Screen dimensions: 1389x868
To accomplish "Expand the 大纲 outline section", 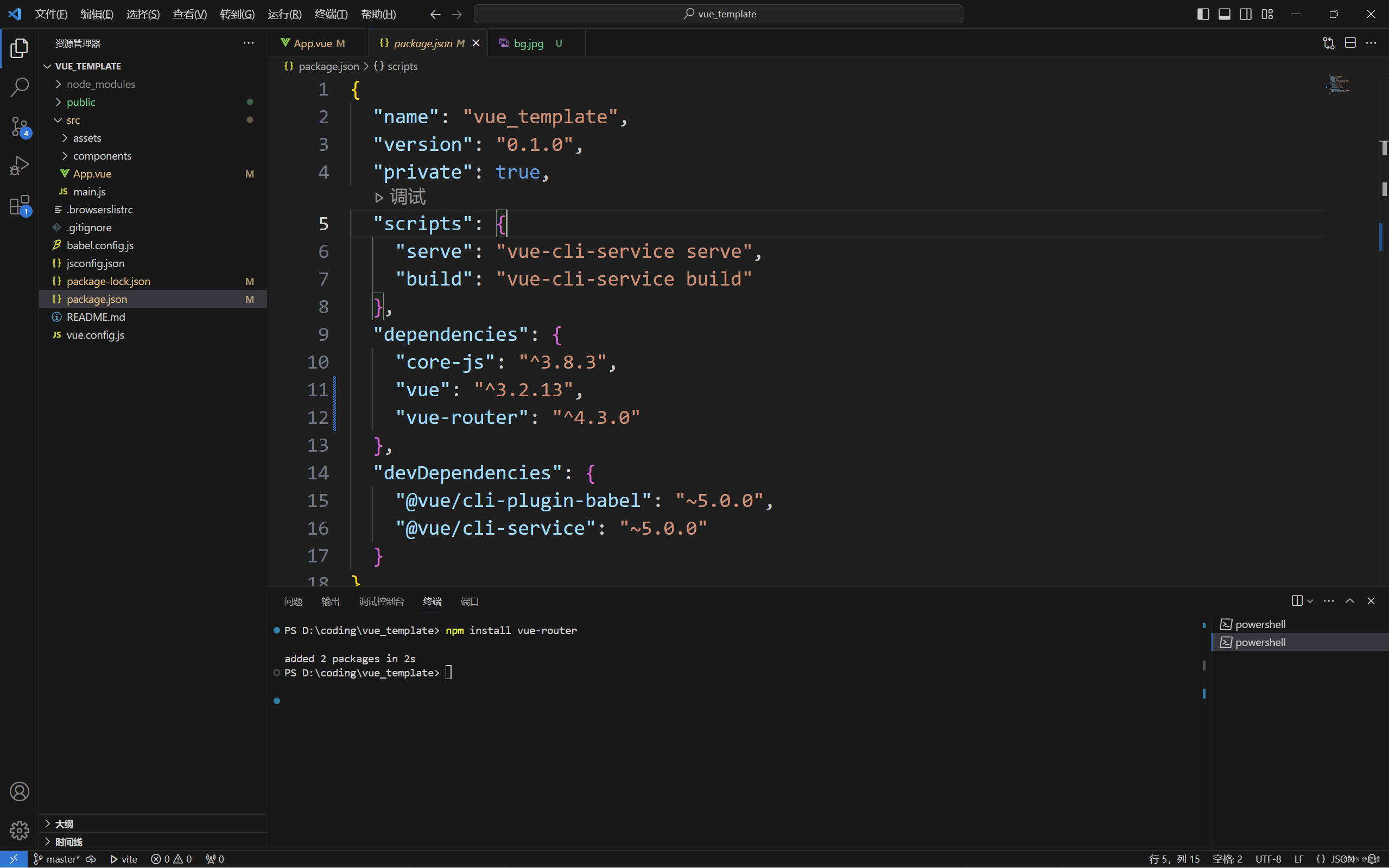I will (x=64, y=824).
